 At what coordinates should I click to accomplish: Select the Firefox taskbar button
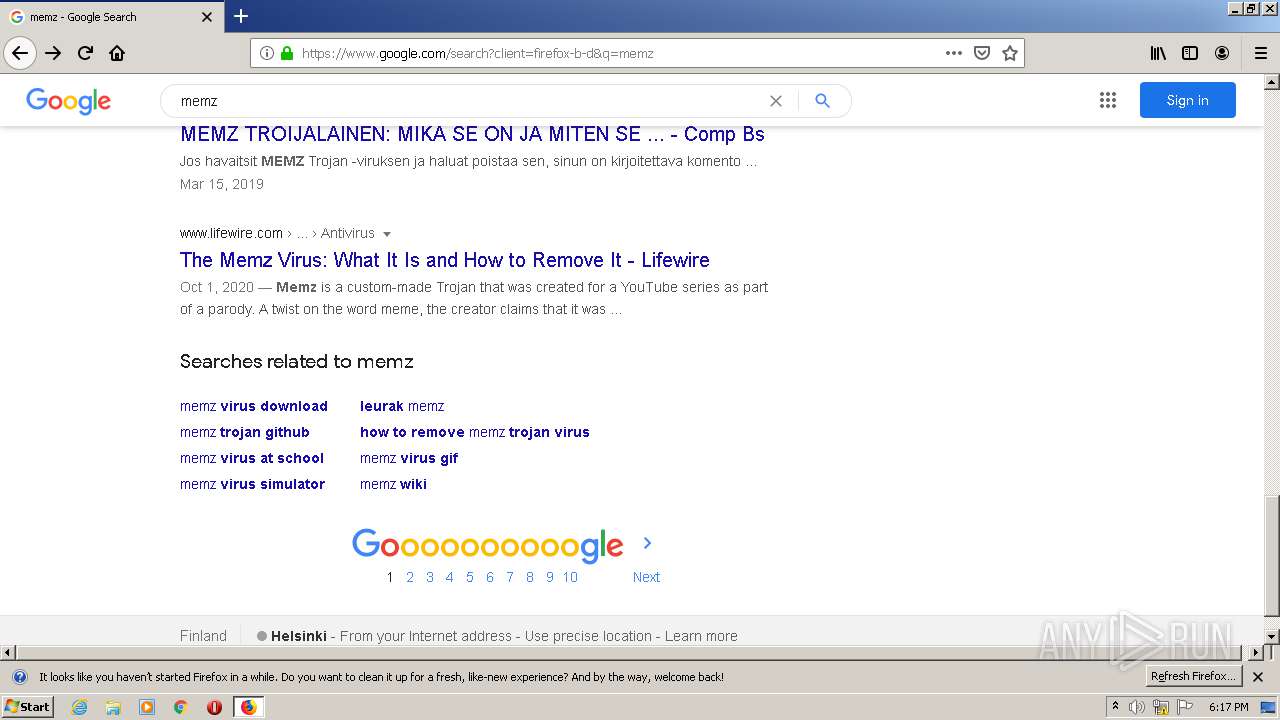(248, 707)
